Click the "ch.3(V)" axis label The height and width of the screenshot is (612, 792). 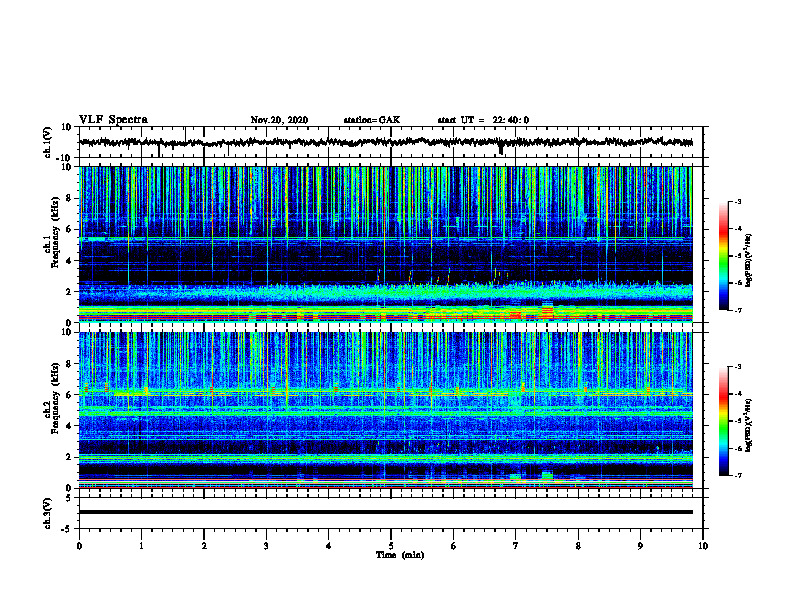(x=48, y=513)
